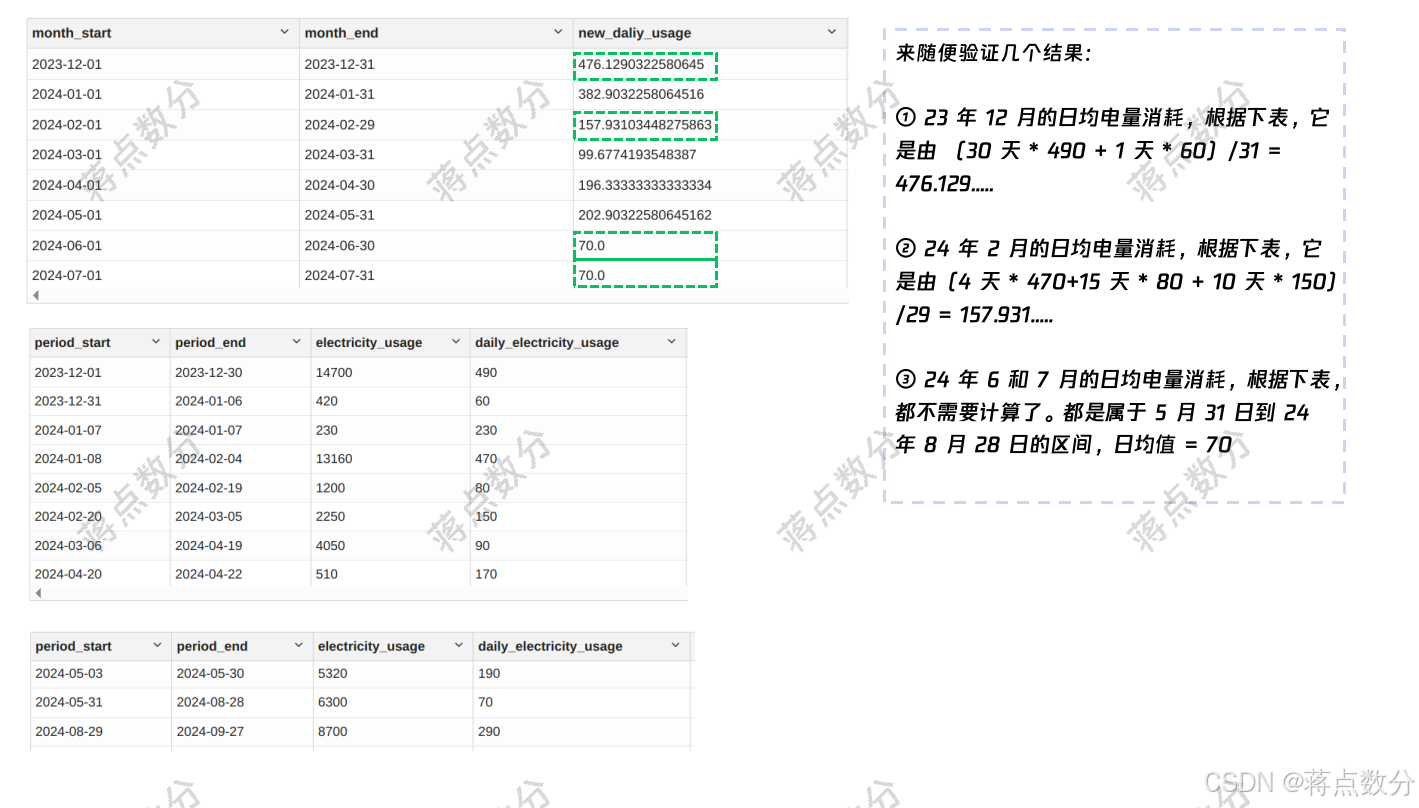1419x808 pixels.
Task: Open month_end column dropdown arrow
Action: 558,32
